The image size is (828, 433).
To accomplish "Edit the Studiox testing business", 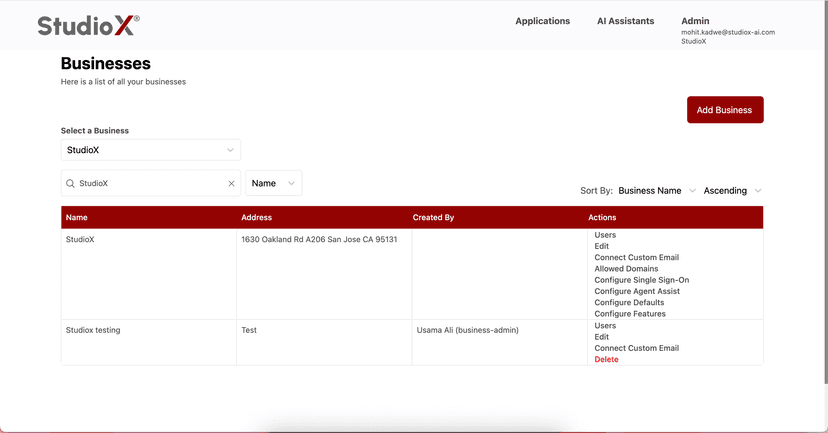I will tap(601, 337).
